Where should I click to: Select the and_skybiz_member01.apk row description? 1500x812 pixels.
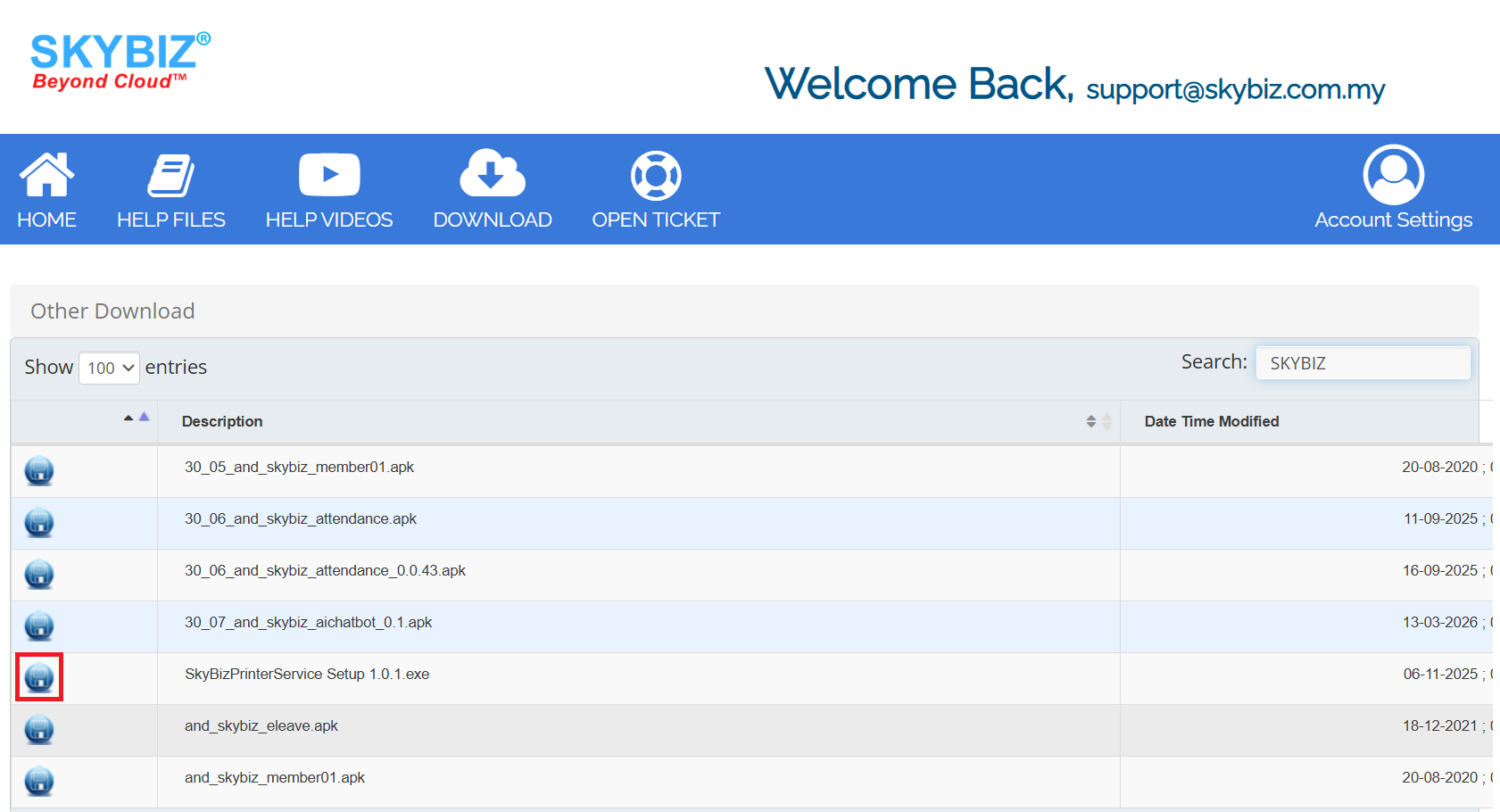(275, 777)
